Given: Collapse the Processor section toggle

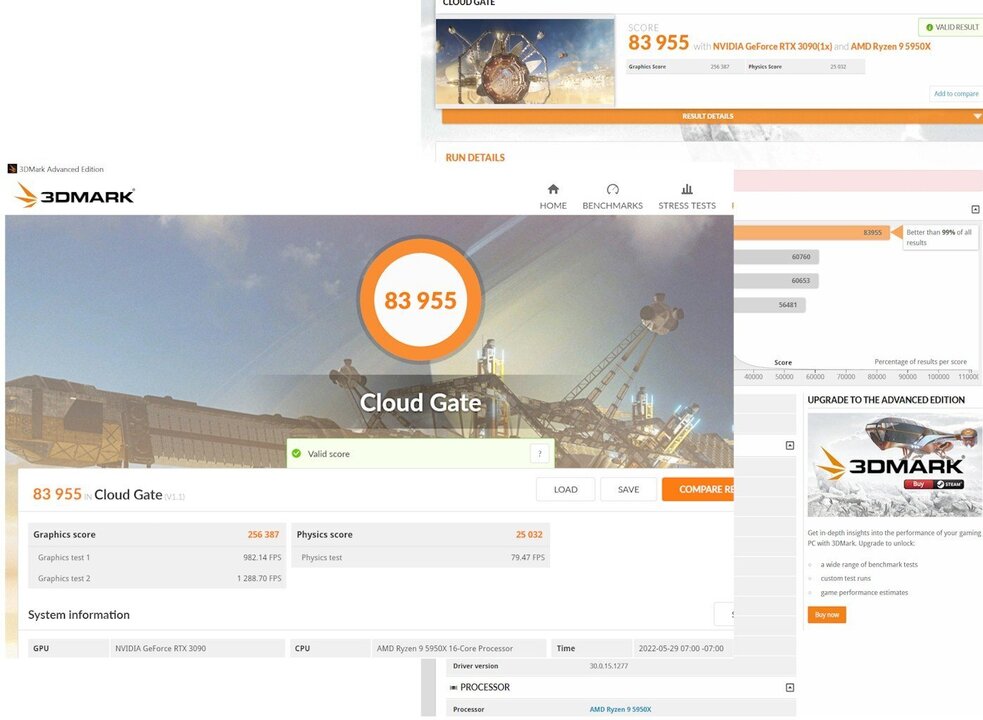Looking at the screenshot, I should coord(790,687).
